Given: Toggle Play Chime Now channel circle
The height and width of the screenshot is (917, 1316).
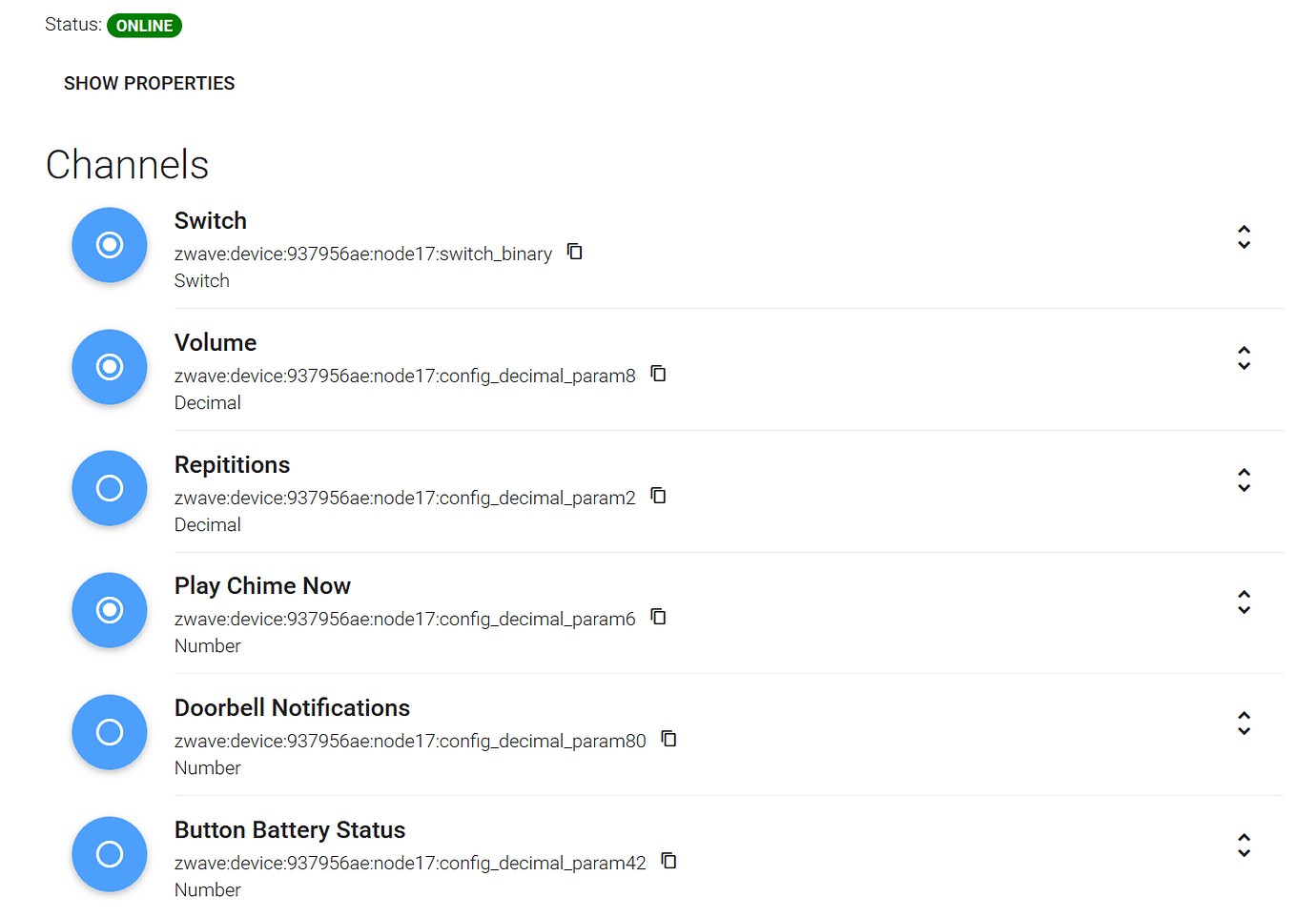Looking at the screenshot, I should click(109, 610).
